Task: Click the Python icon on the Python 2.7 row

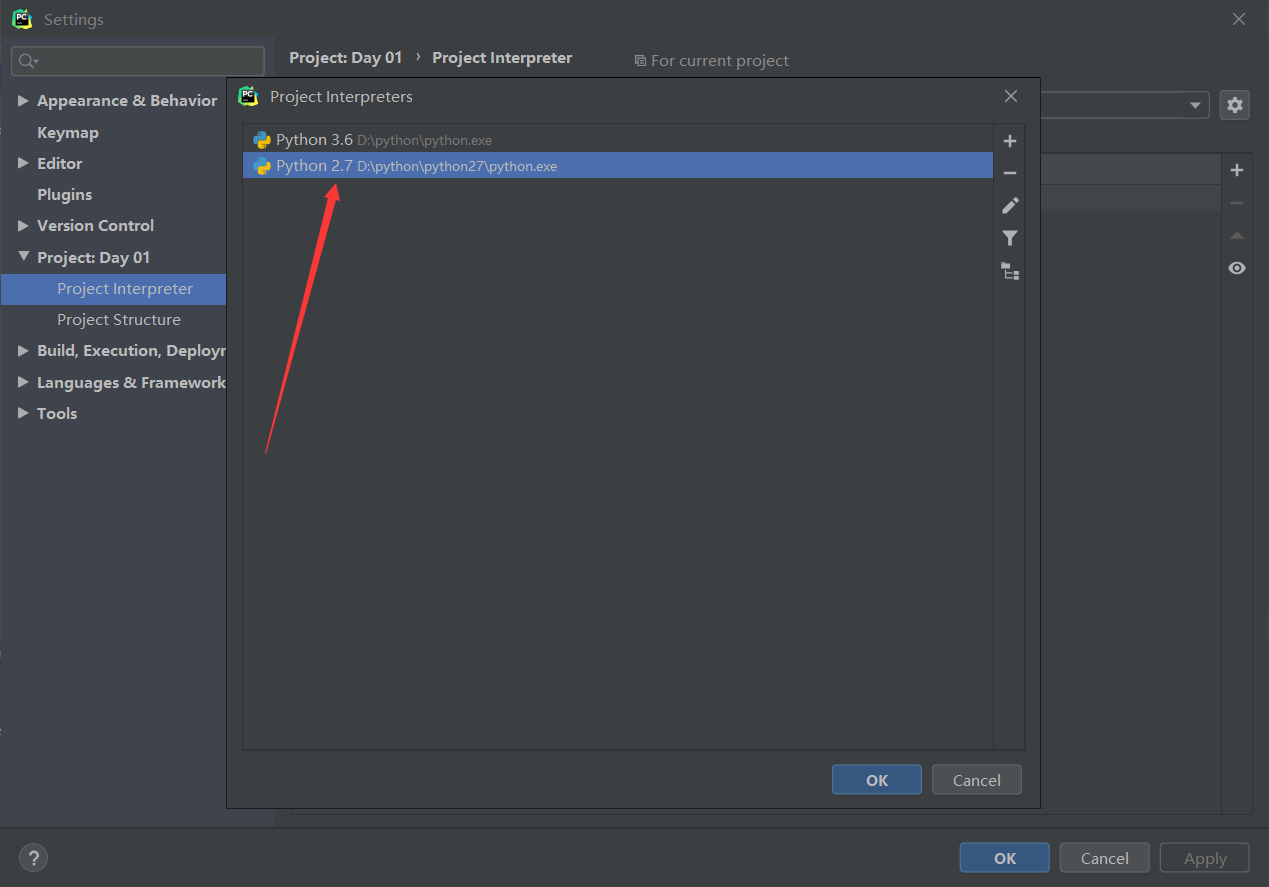Action: [262, 166]
